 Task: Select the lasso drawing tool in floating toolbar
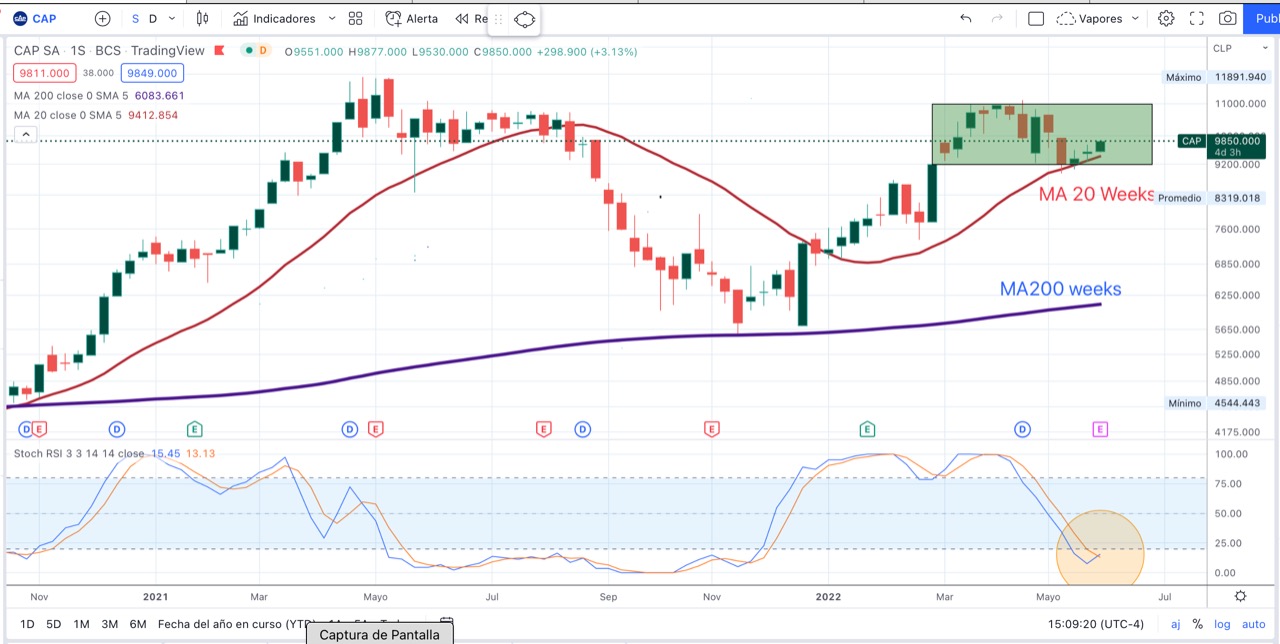[525, 18]
